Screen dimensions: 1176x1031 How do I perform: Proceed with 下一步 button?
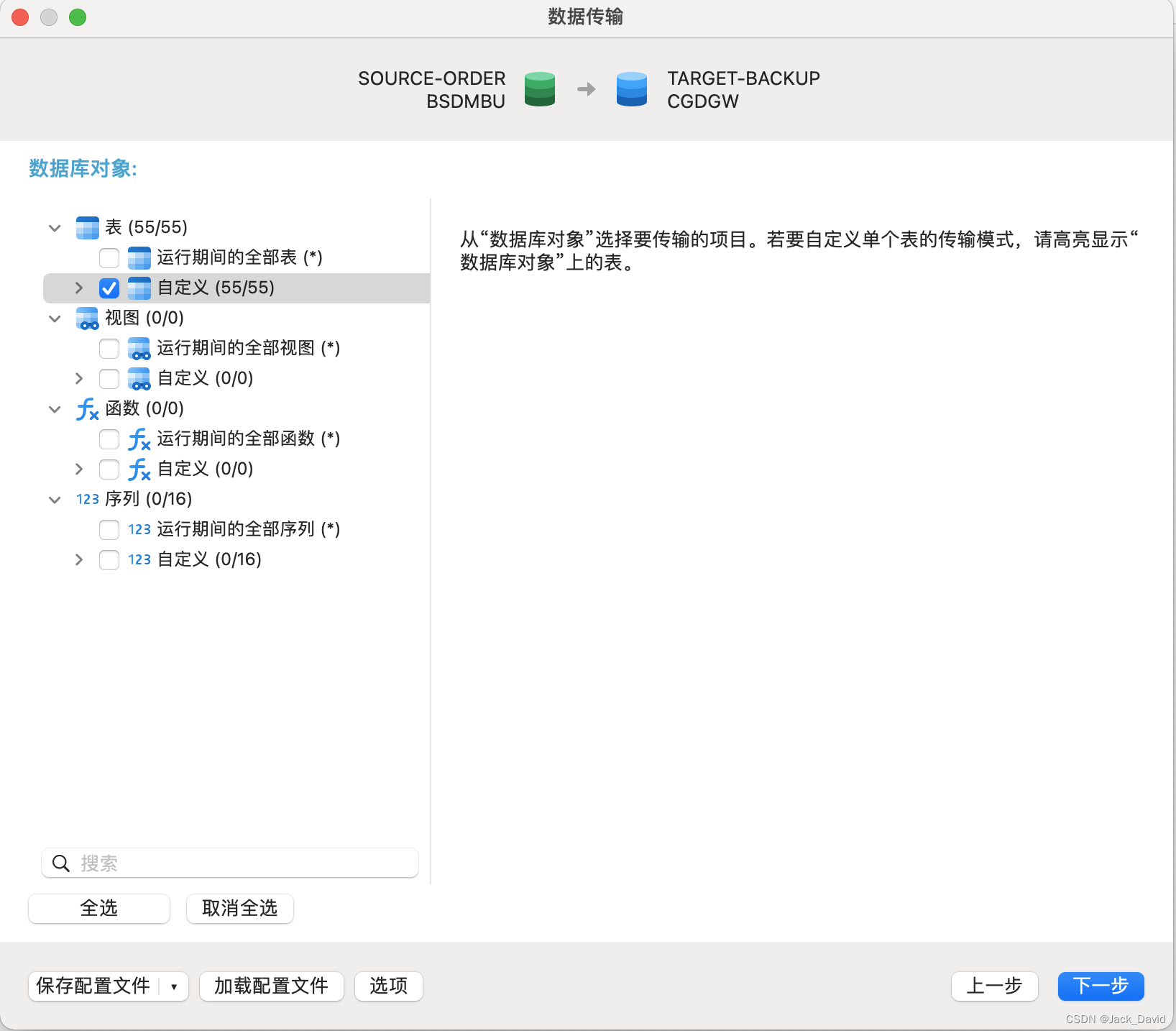1101,986
